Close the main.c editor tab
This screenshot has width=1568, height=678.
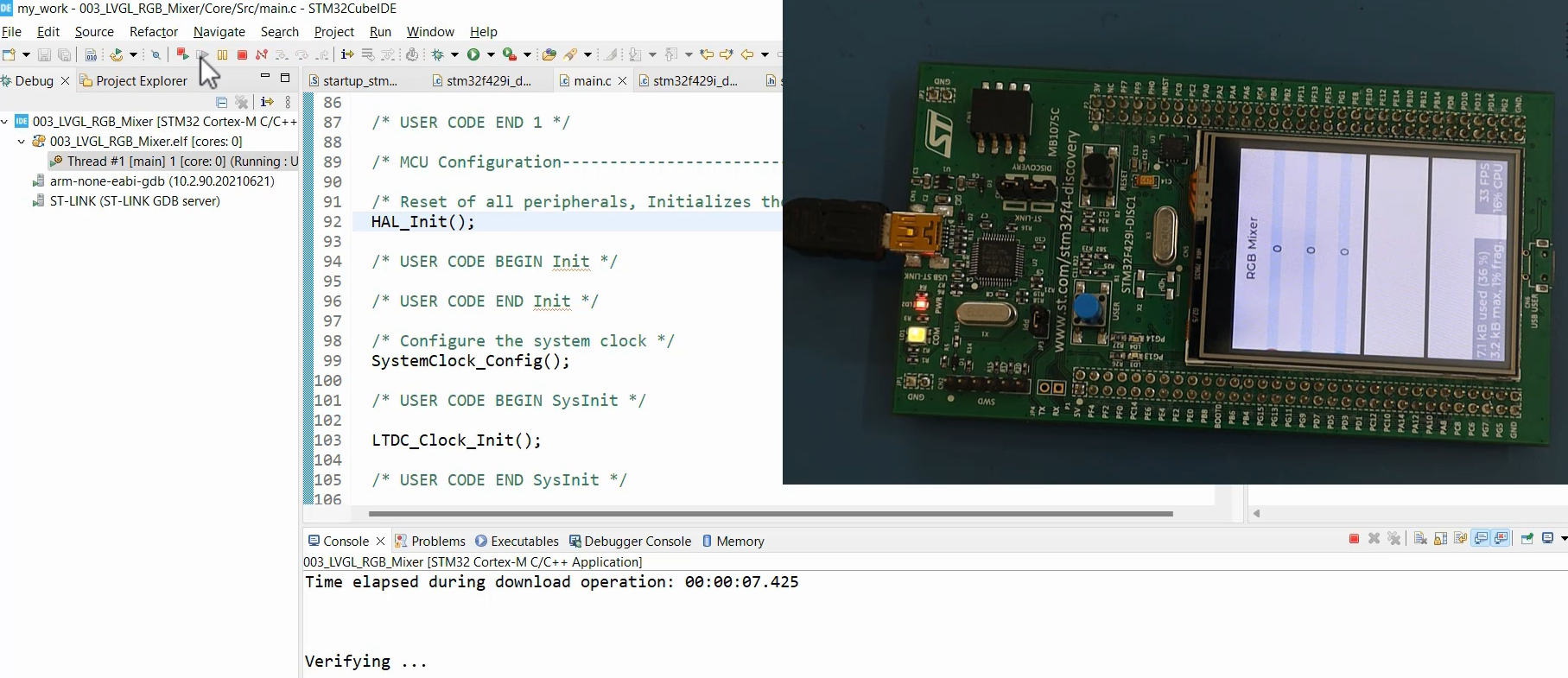coord(622,81)
